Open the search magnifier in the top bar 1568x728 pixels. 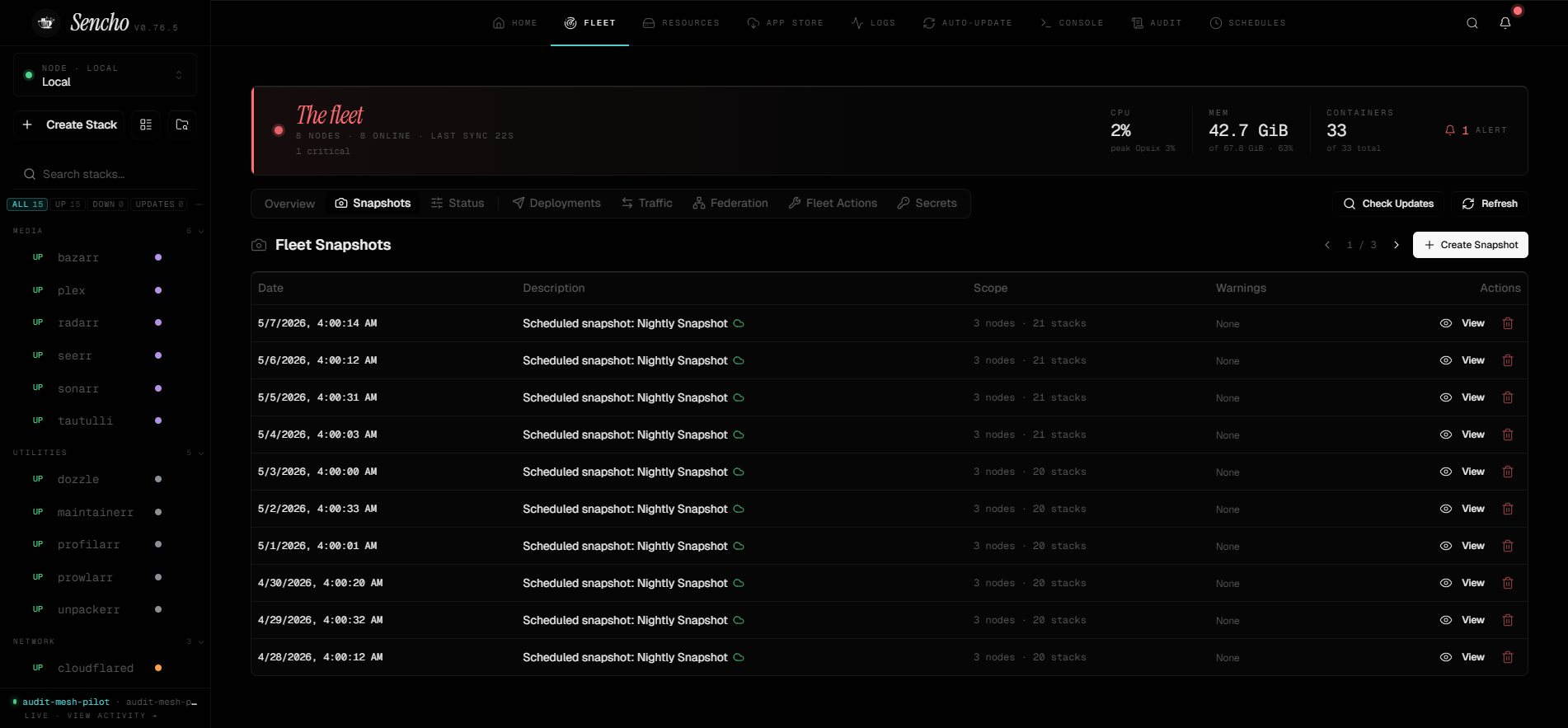tap(1472, 23)
